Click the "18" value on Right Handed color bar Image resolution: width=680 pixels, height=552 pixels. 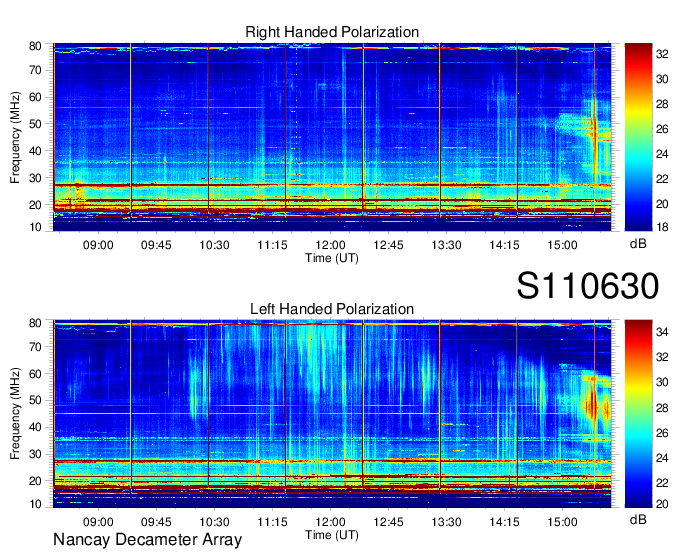pos(662,227)
